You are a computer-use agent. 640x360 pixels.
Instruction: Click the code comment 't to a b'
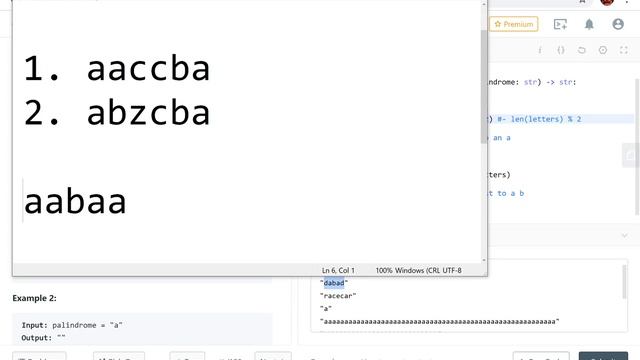click(506, 193)
